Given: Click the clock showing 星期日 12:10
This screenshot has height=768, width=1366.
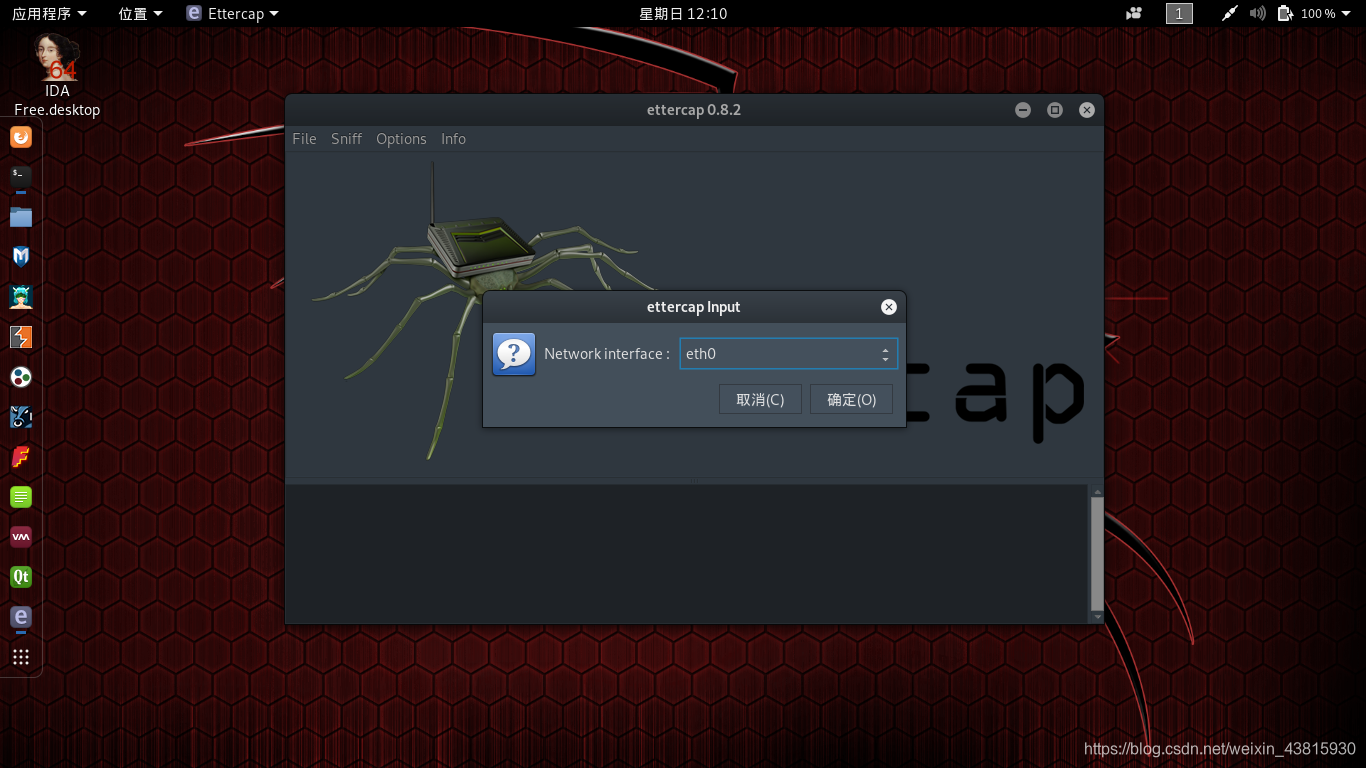Looking at the screenshot, I should pos(683,13).
